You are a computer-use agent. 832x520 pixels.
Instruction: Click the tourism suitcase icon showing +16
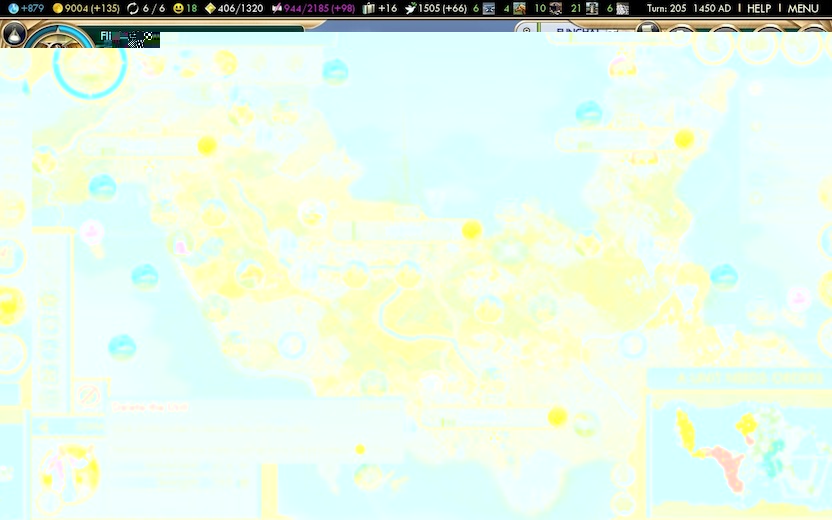369,8
